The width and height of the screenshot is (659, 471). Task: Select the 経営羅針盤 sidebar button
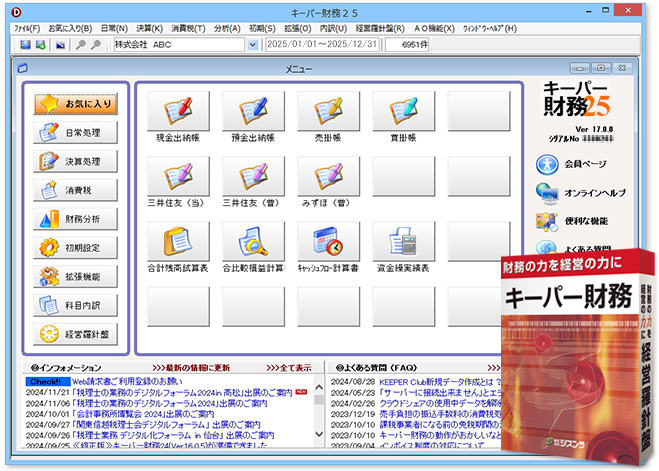pyautogui.click(x=76, y=334)
